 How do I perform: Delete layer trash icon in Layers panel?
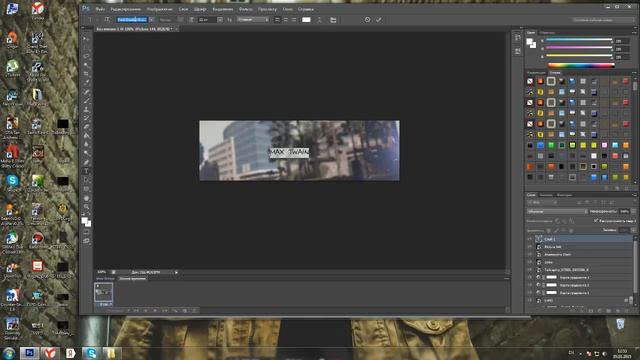pos(627,311)
